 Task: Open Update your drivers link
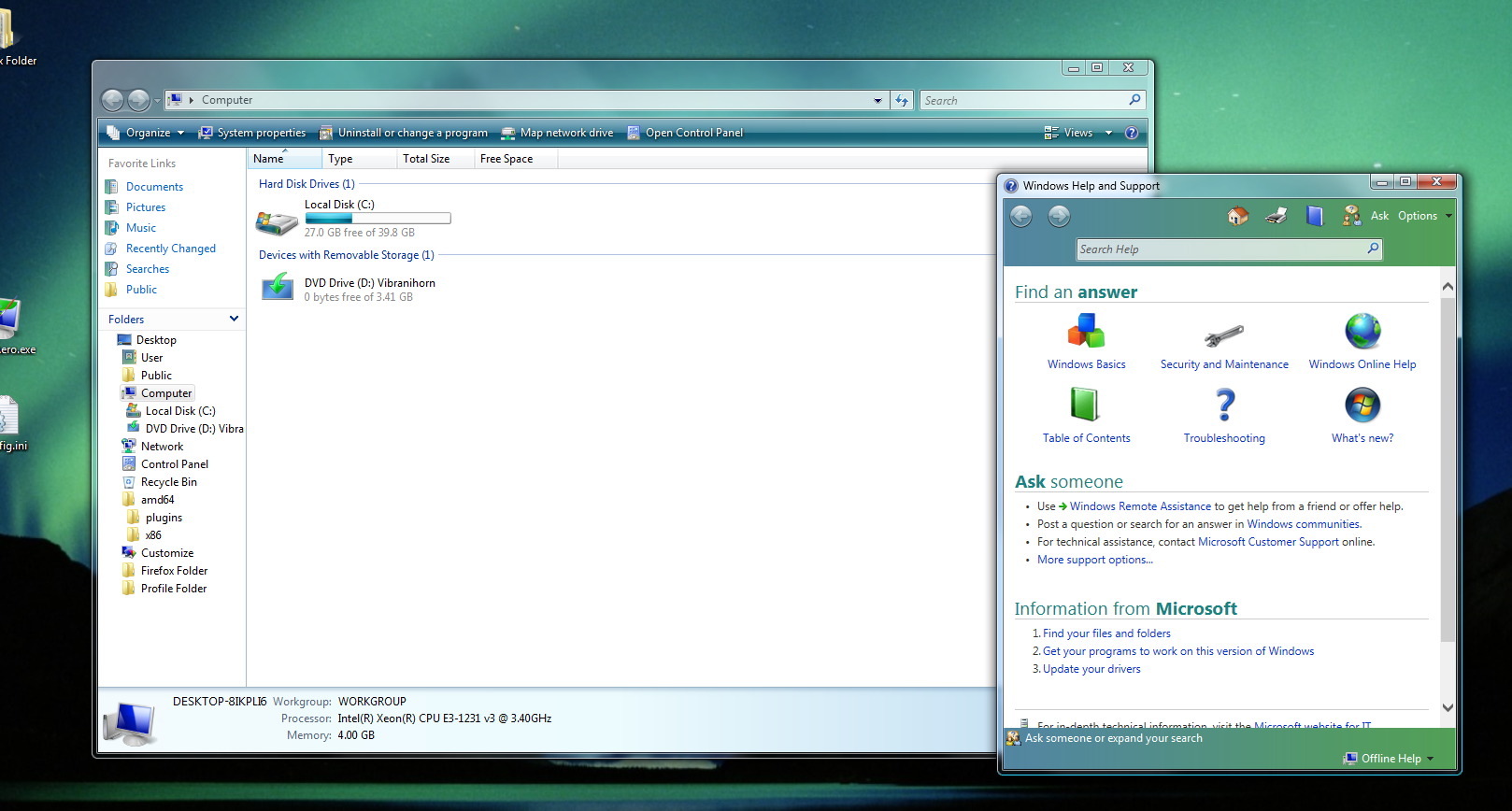coord(1091,669)
